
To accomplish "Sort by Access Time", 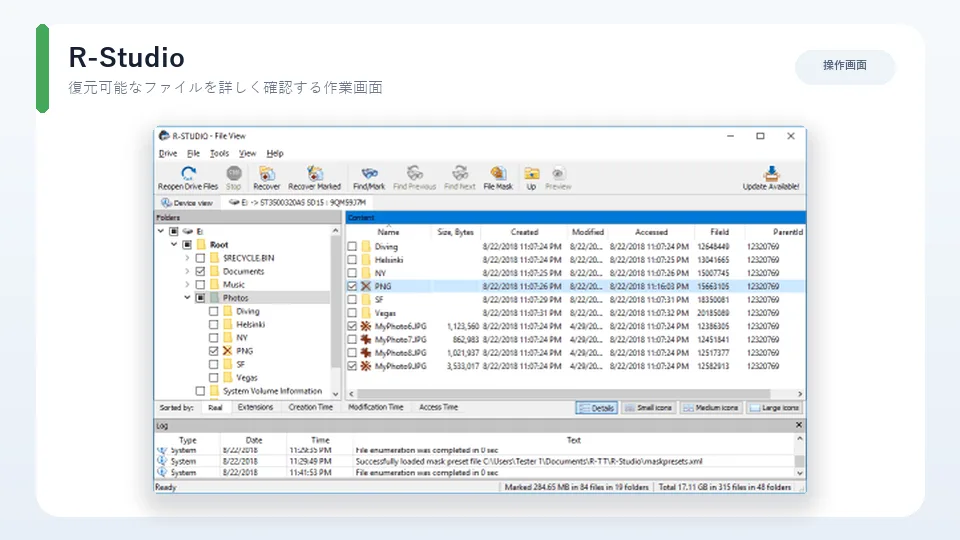I will coord(438,407).
